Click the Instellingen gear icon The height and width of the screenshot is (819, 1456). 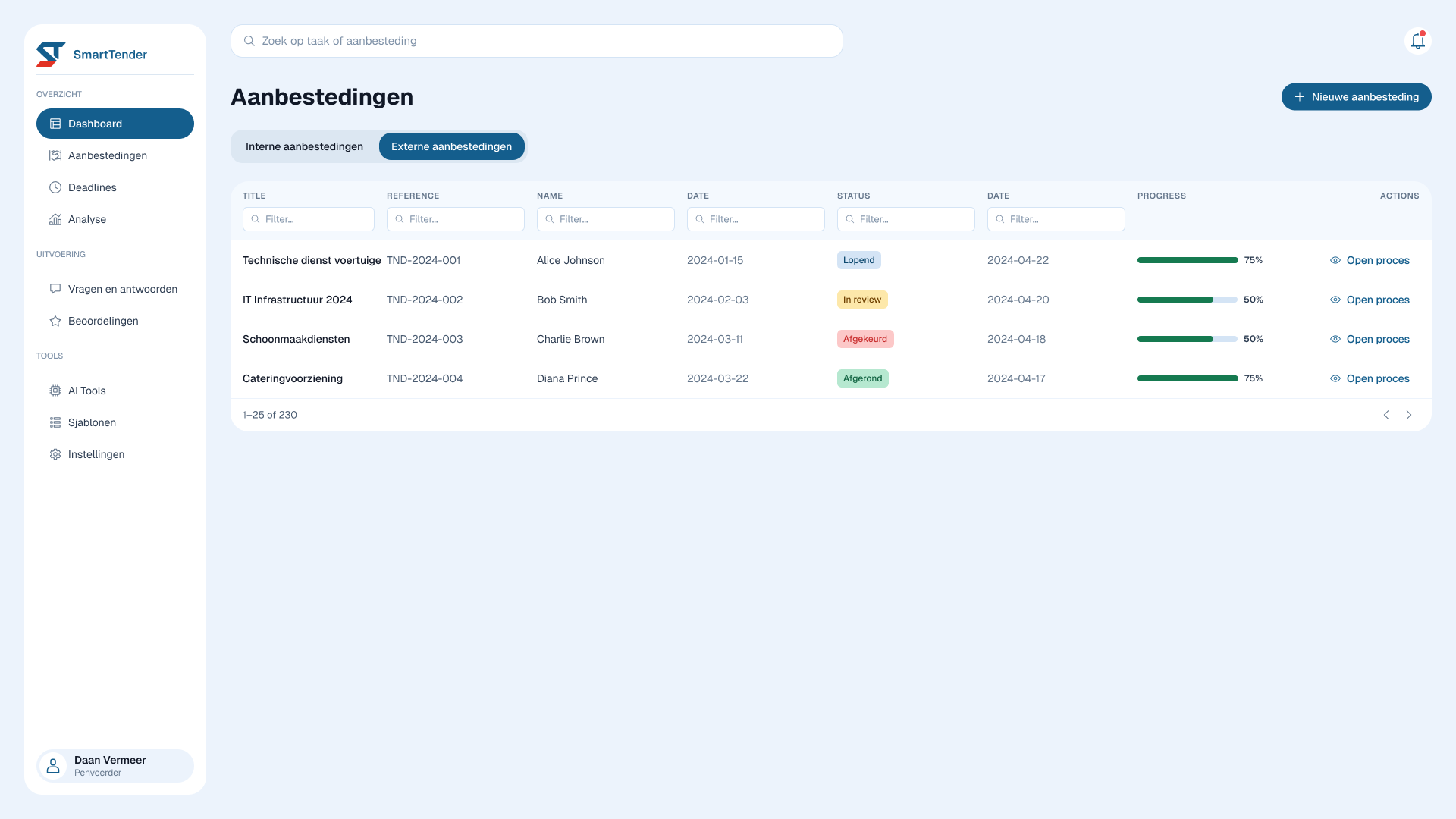click(x=55, y=454)
